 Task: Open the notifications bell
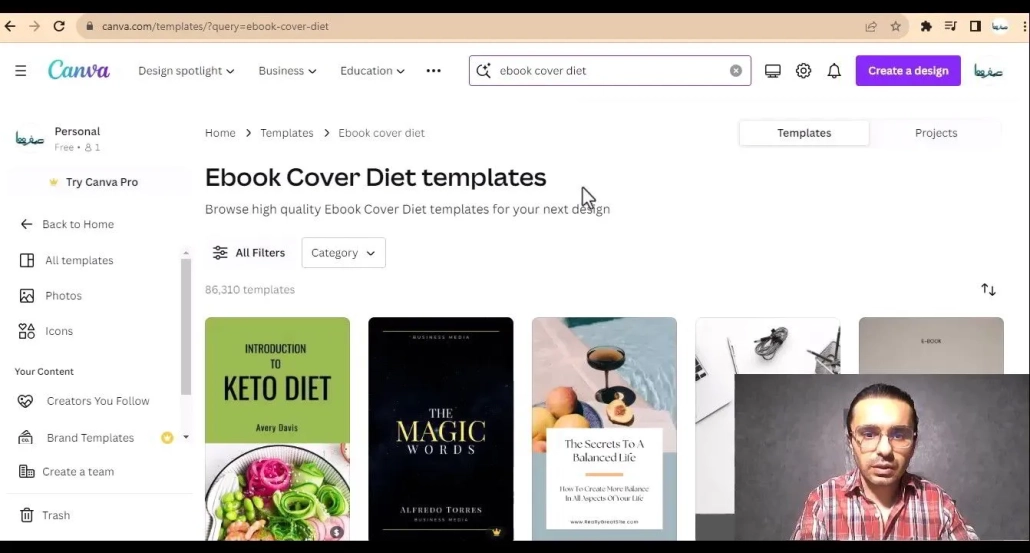[x=834, y=71]
